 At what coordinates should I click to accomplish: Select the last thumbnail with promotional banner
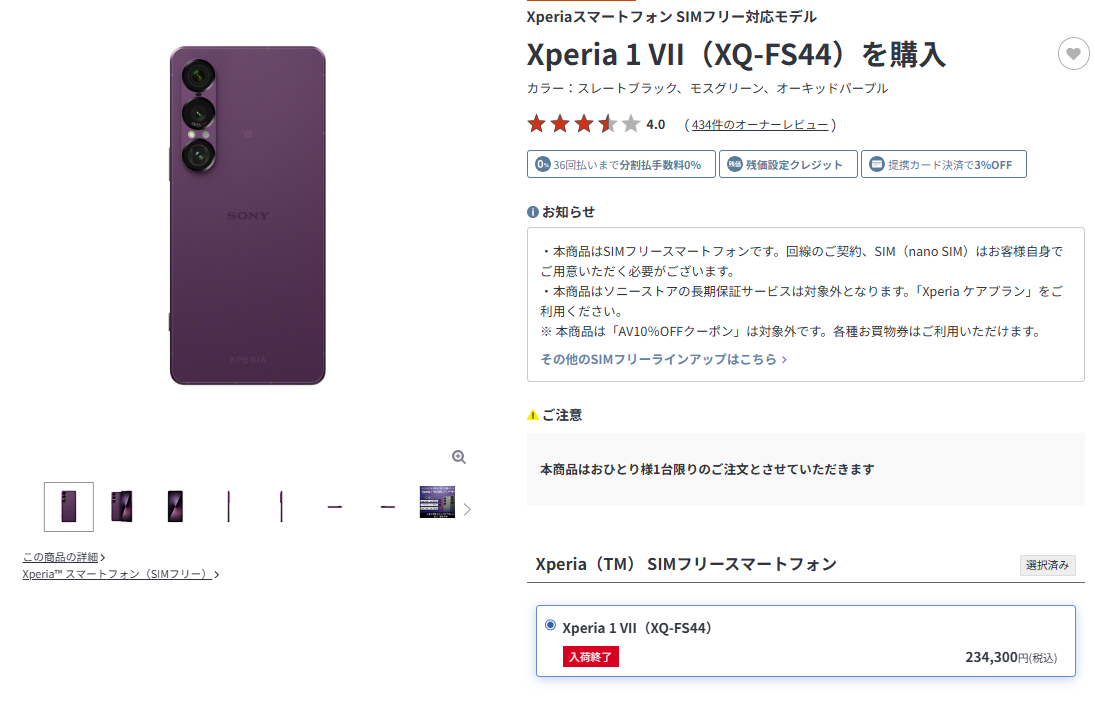[x=437, y=502]
